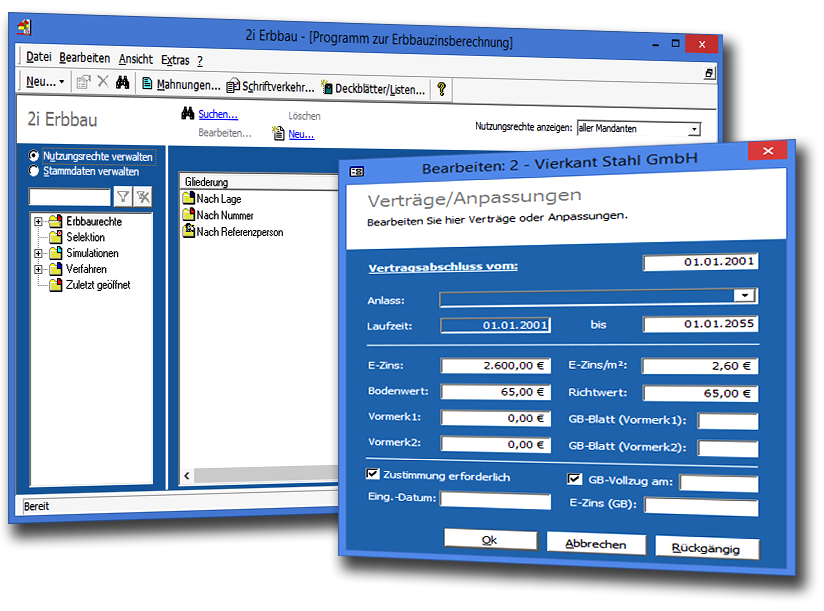Clear filter with crossed funnel icon

click(x=143, y=197)
